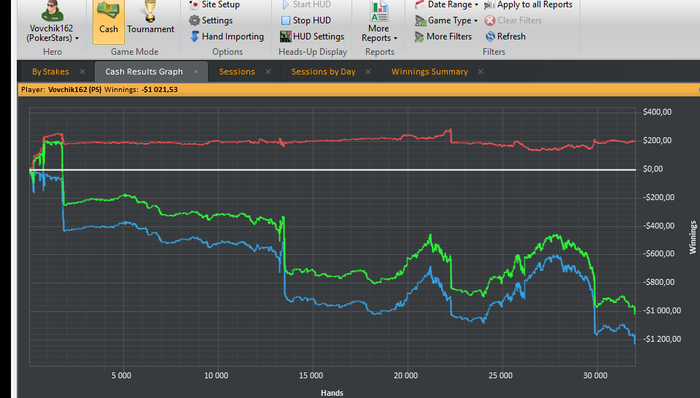Click Apply to all Reports

coord(529,5)
